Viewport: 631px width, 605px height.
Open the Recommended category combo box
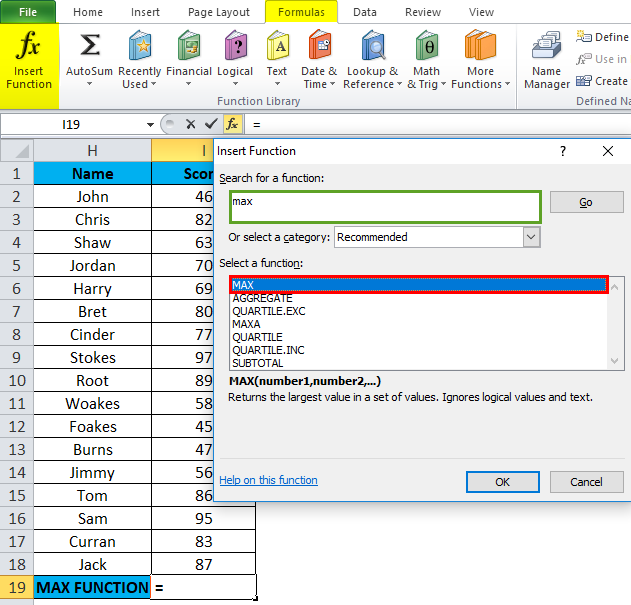437,237
